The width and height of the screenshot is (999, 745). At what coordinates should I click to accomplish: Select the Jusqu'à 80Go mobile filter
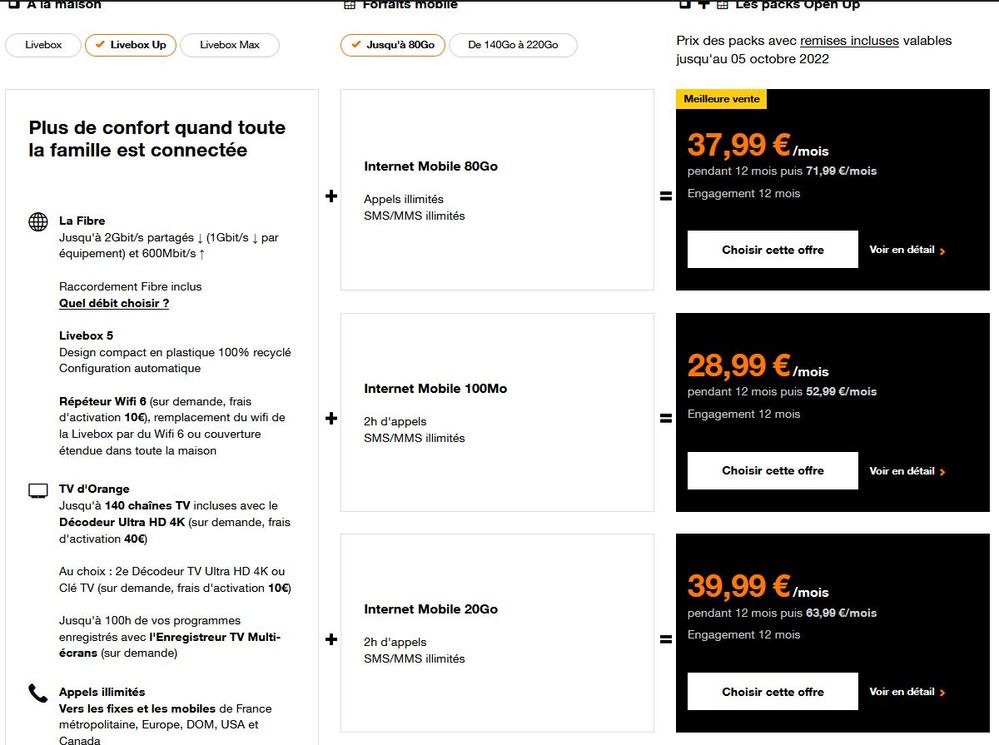point(392,45)
